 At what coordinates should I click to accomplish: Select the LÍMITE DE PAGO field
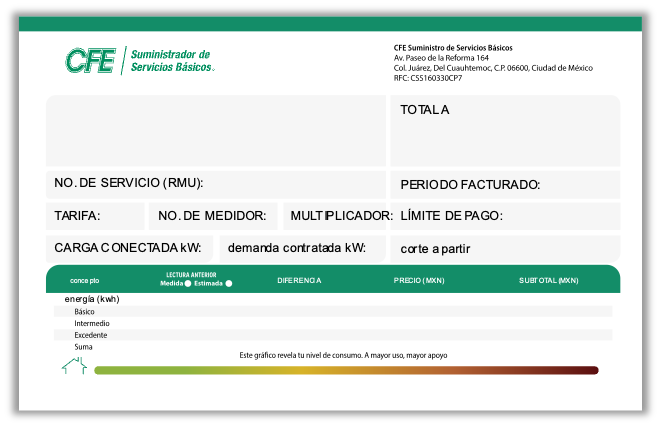click(x=504, y=216)
